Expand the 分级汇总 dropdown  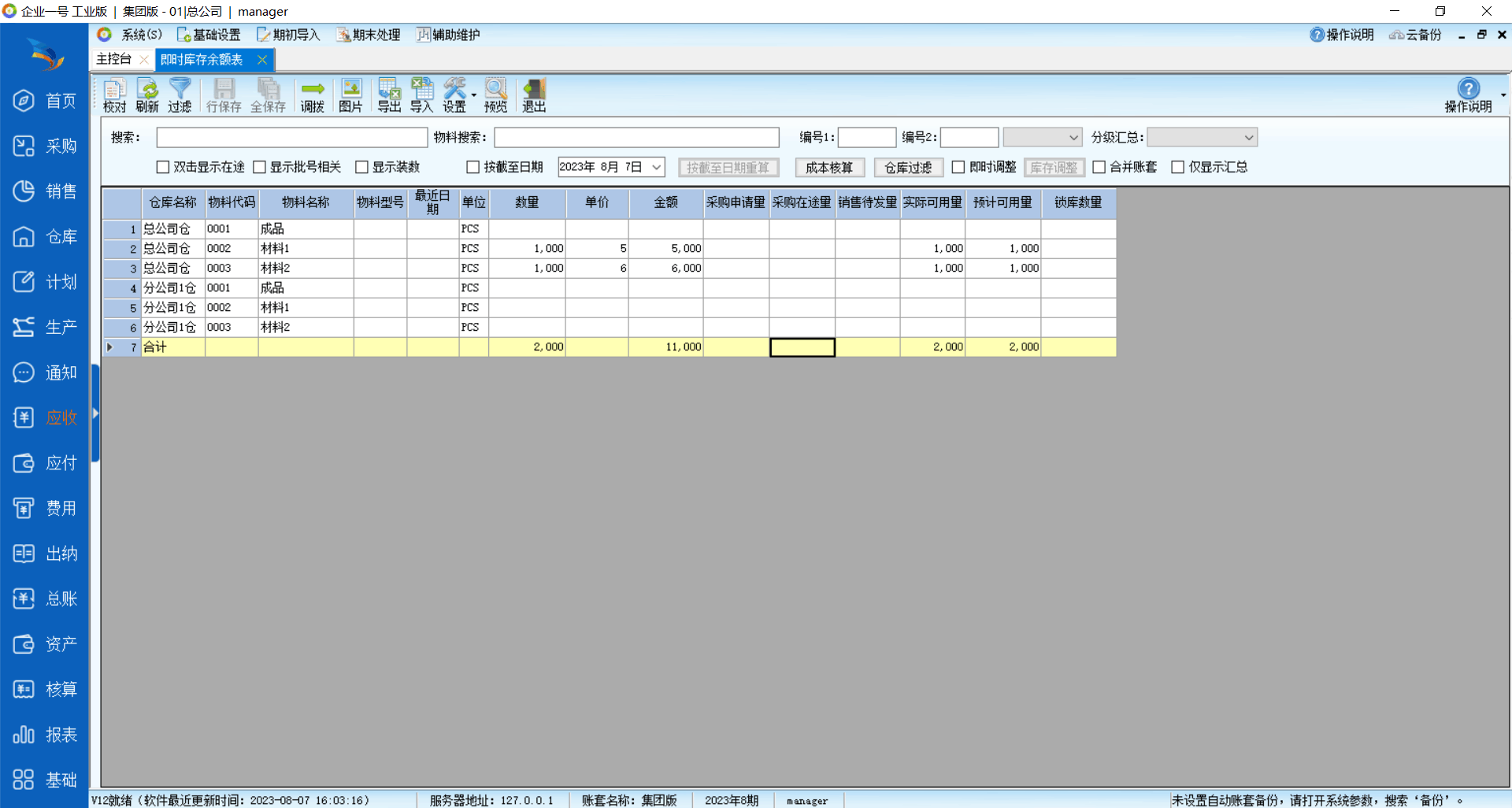tap(1248, 138)
